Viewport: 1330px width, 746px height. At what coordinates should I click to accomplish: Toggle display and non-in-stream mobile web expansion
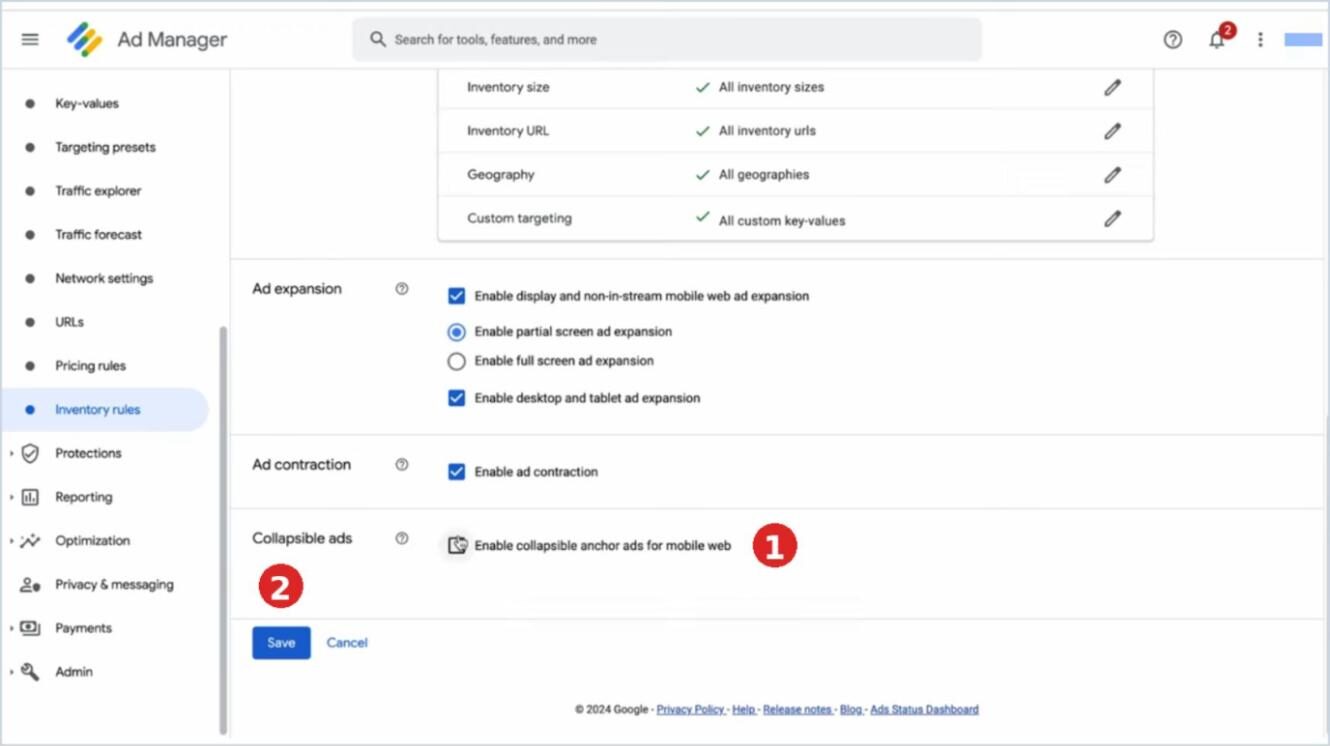(456, 296)
